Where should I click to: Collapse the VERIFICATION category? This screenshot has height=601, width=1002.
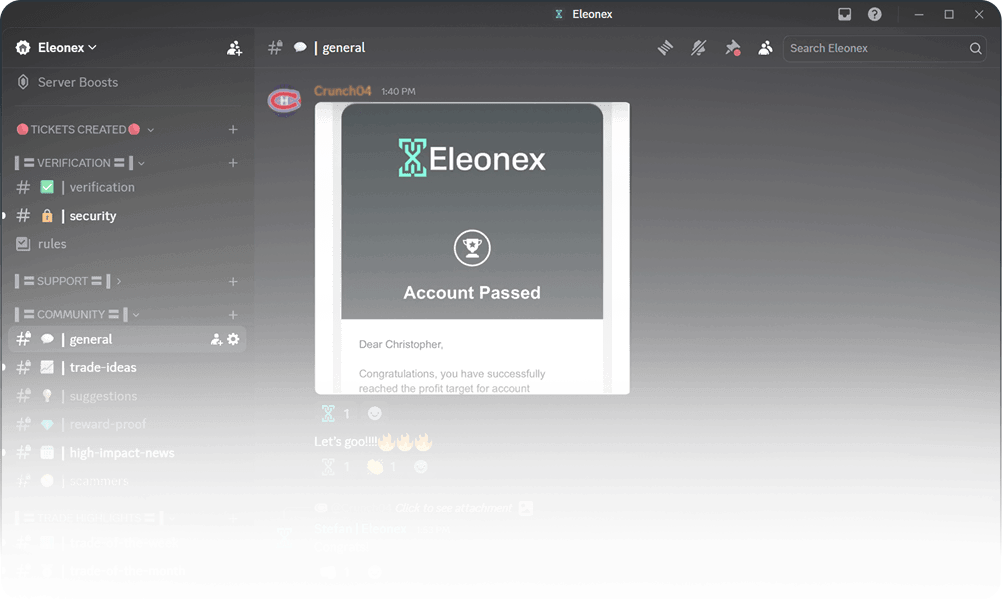(79, 163)
